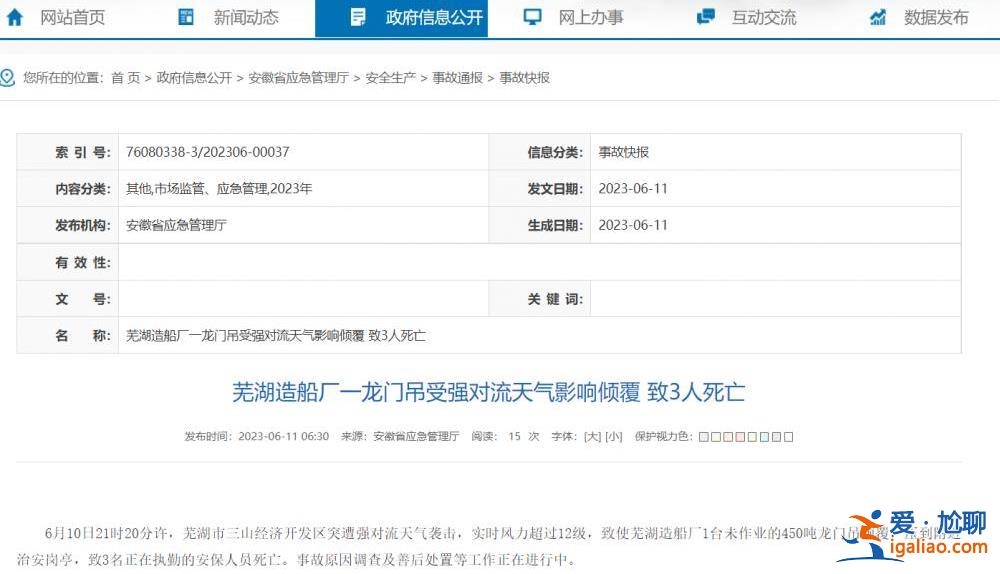Open the 数据发布 navigation tab
1000x574 pixels.
(x=936, y=17)
